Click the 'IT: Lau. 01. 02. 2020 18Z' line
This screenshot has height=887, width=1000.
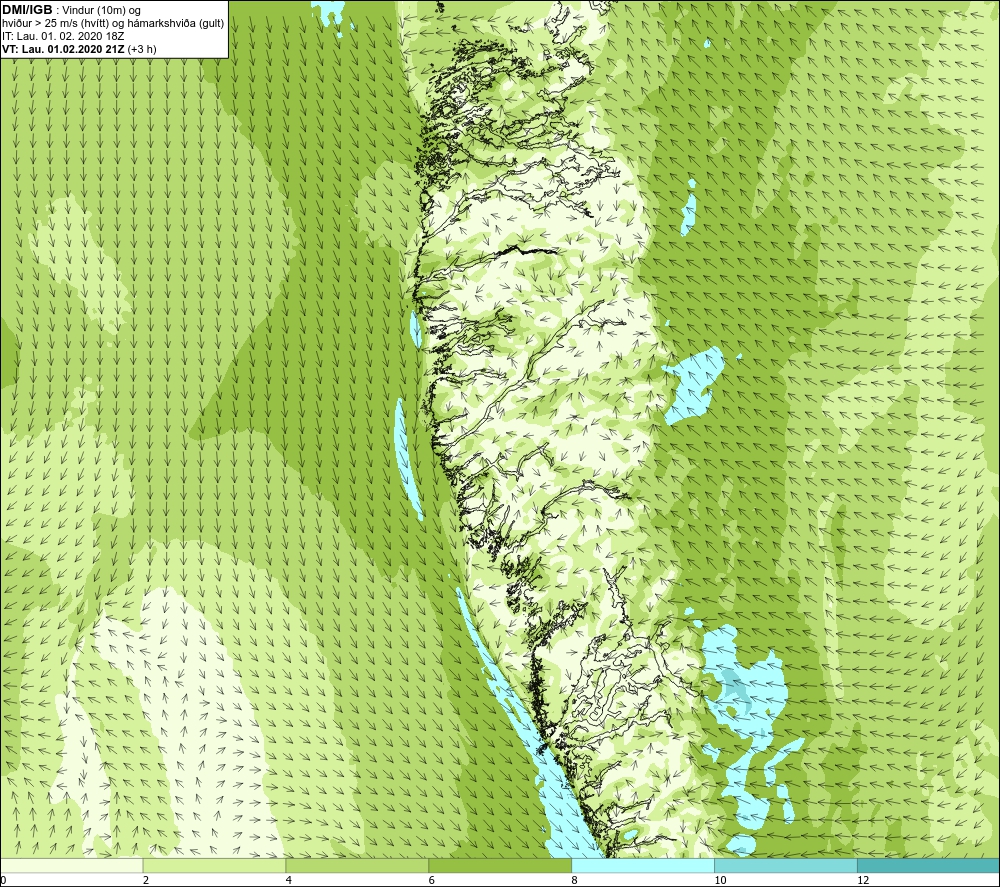click(x=63, y=36)
